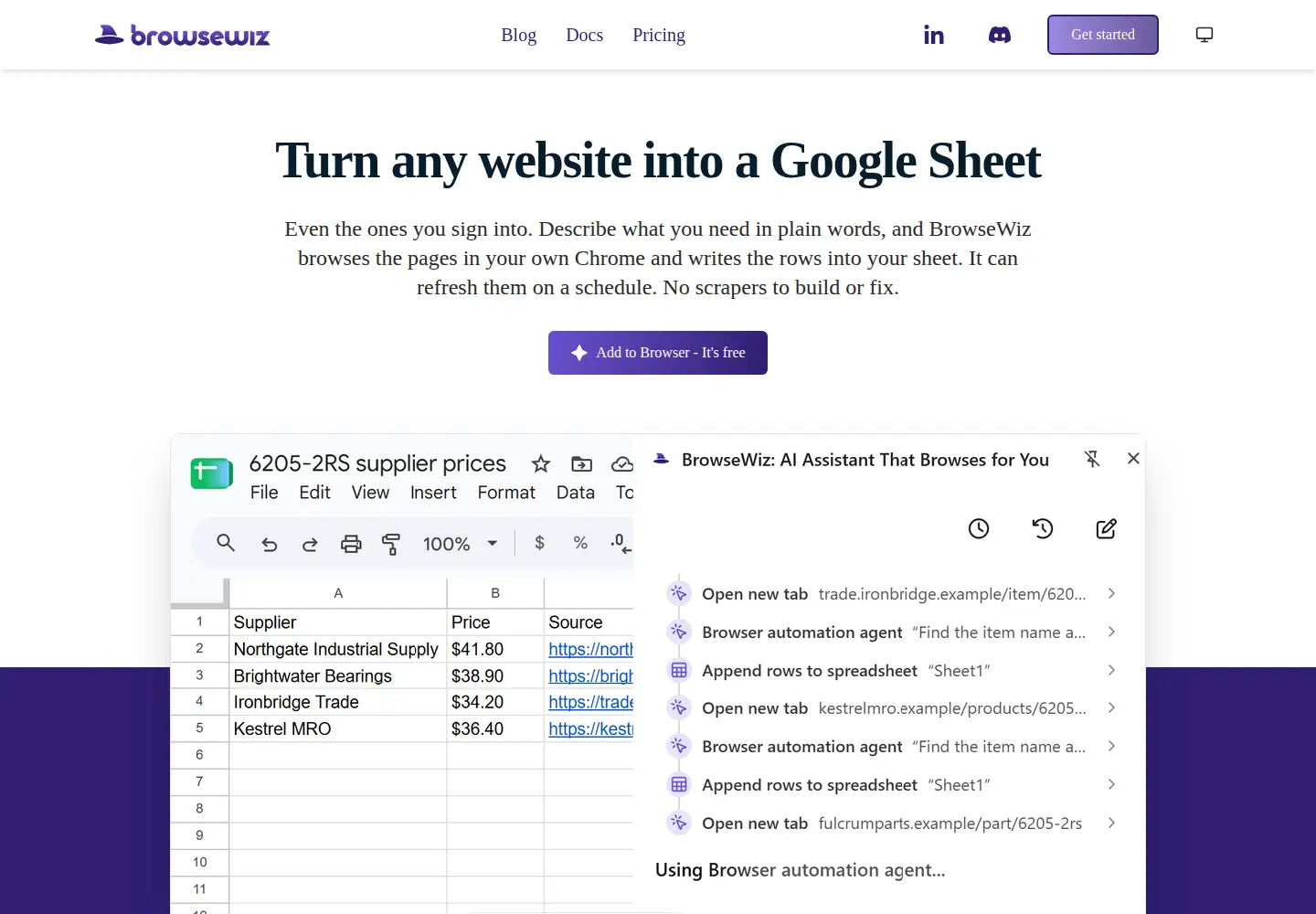Apply currency format with the dollar icon
1316x914 pixels.
(540, 543)
